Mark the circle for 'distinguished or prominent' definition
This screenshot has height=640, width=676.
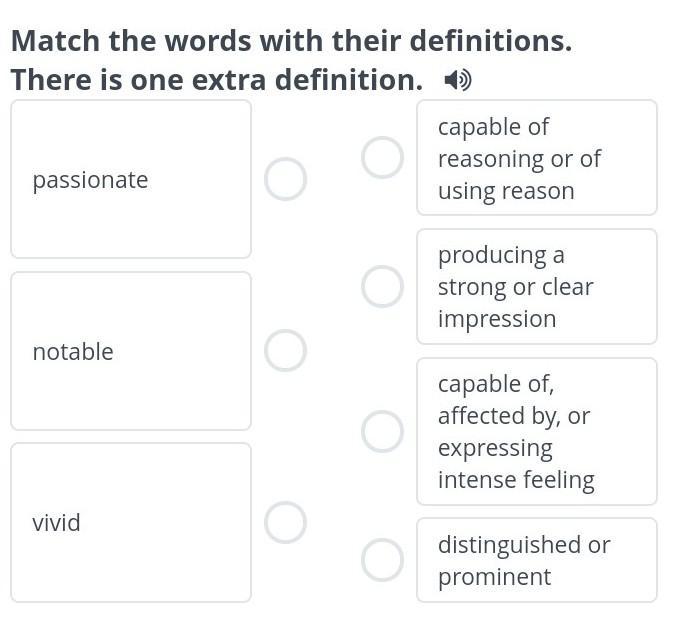382,560
